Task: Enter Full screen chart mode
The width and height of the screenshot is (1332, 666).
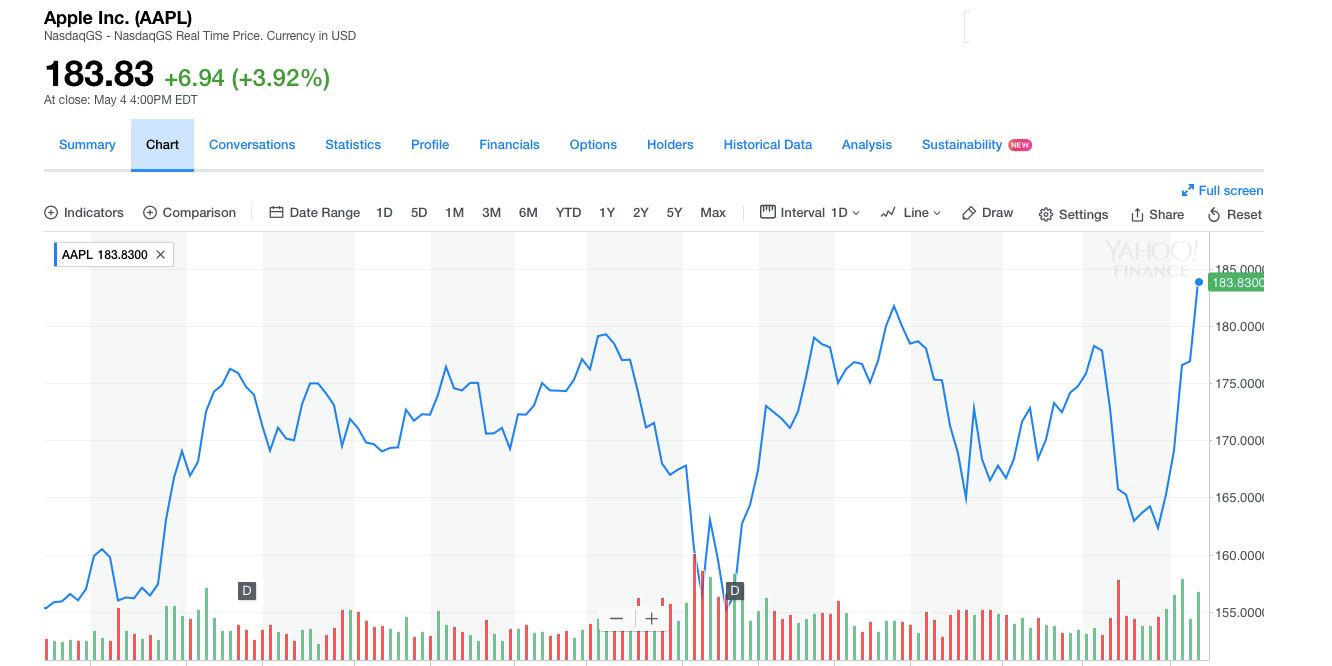Action: 1188,190
